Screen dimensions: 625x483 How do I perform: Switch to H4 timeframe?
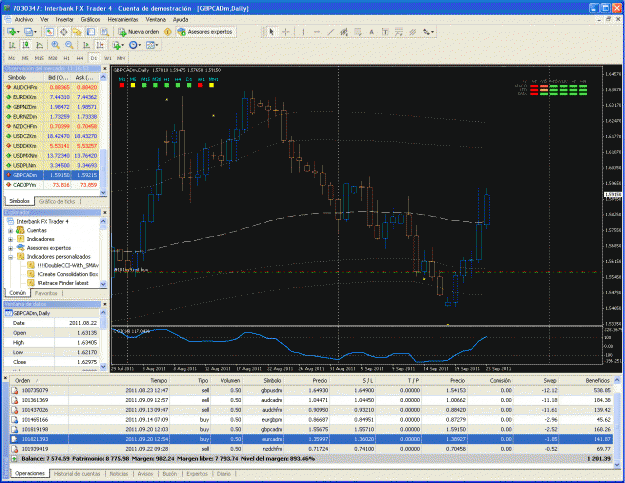click(x=80, y=58)
